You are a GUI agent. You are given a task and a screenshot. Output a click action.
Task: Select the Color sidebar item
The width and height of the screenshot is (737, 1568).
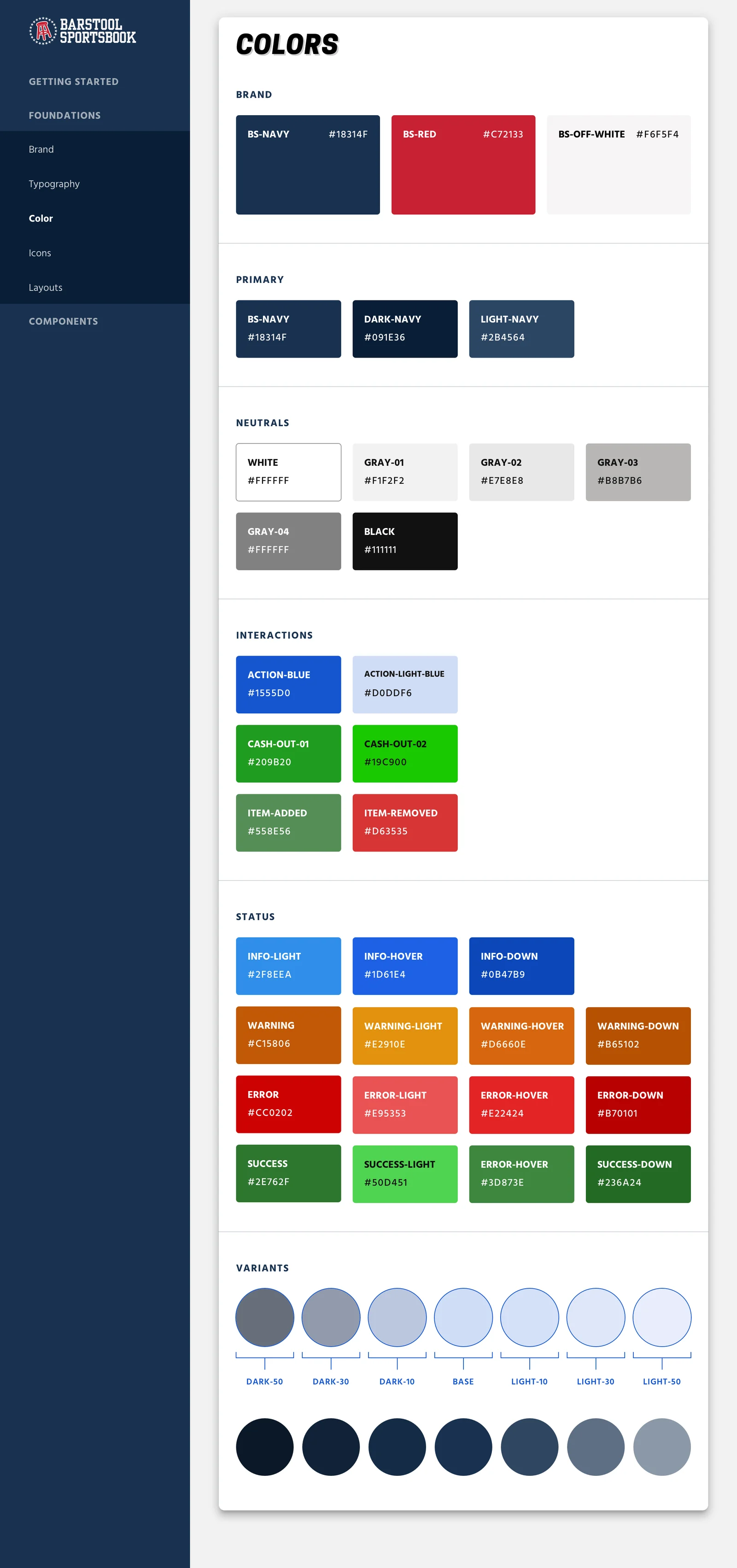point(41,218)
